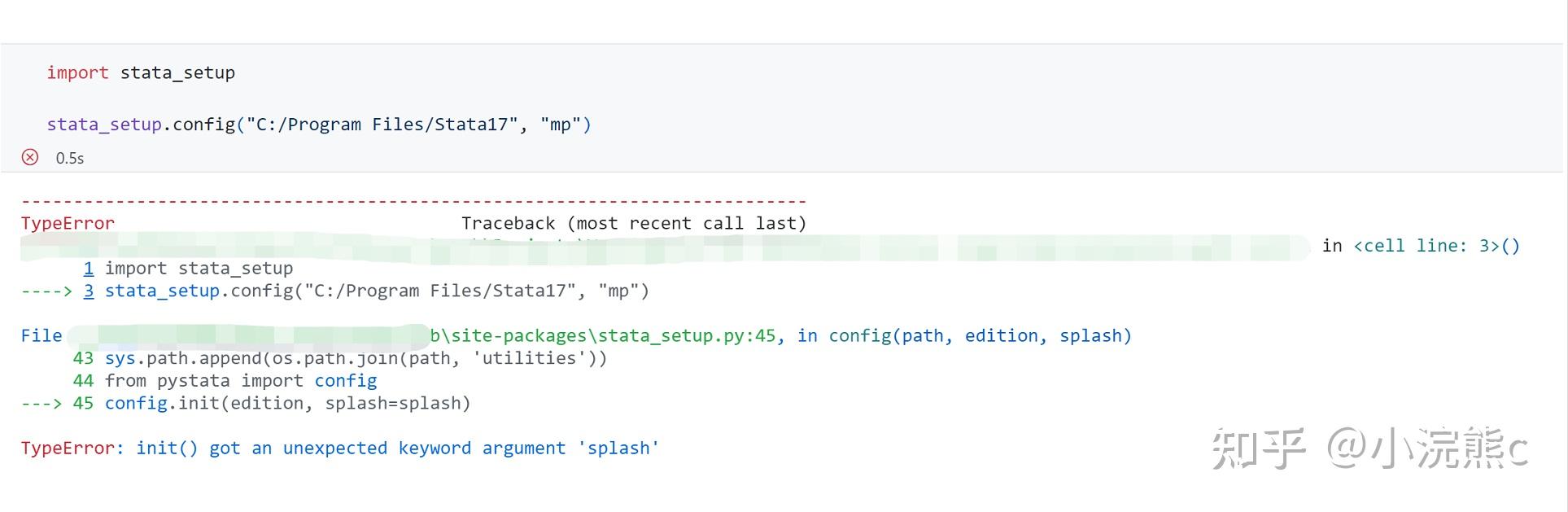Follow the '<cell line: 3>()' link
This screenshot has height=512, width=1568.
(x=1436, y=246)
